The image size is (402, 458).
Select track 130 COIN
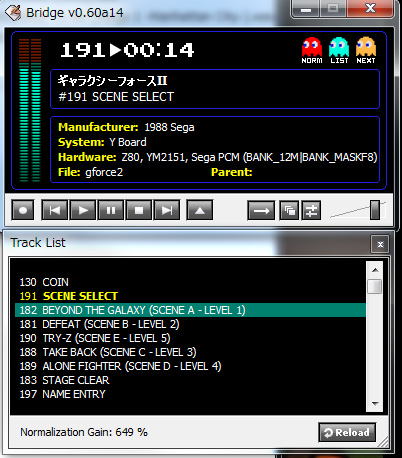click(190, 282)
